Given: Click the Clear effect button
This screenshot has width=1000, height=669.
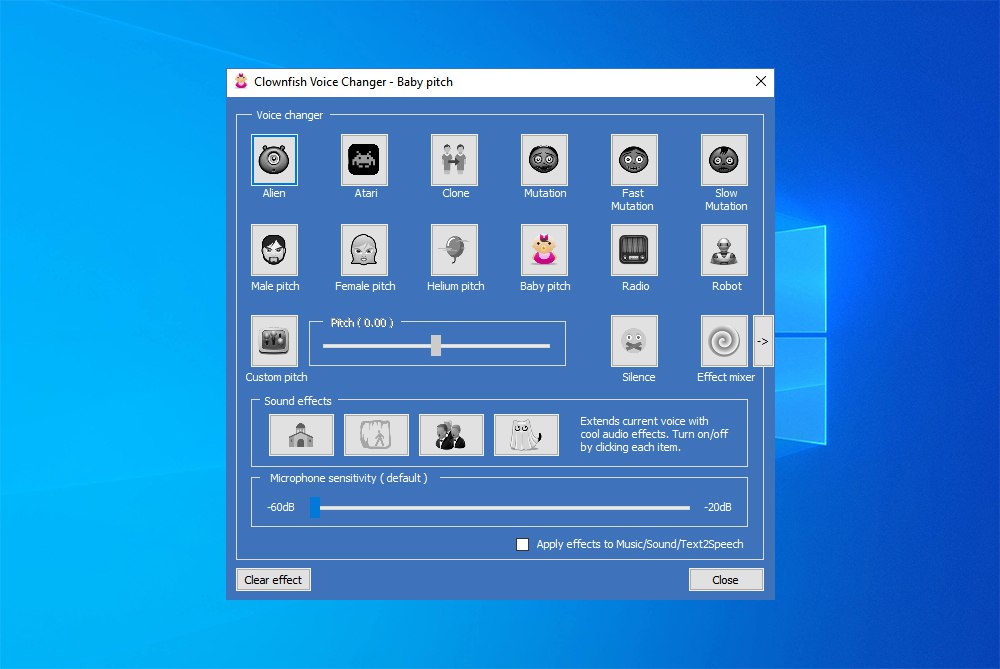Looking at the screenshot, I should (x=273, y=580).
